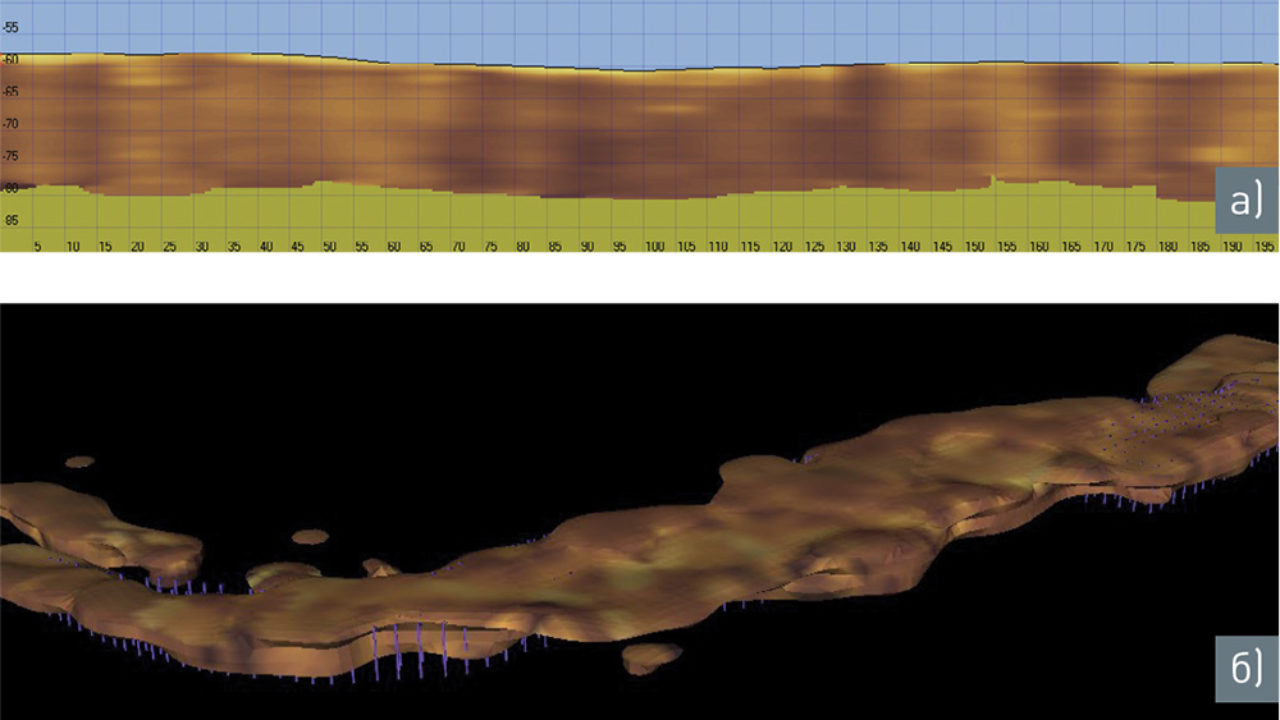Screen dimensions: 1280x720
Task: Click the distance axis label 80
Action: click(522, 246)
